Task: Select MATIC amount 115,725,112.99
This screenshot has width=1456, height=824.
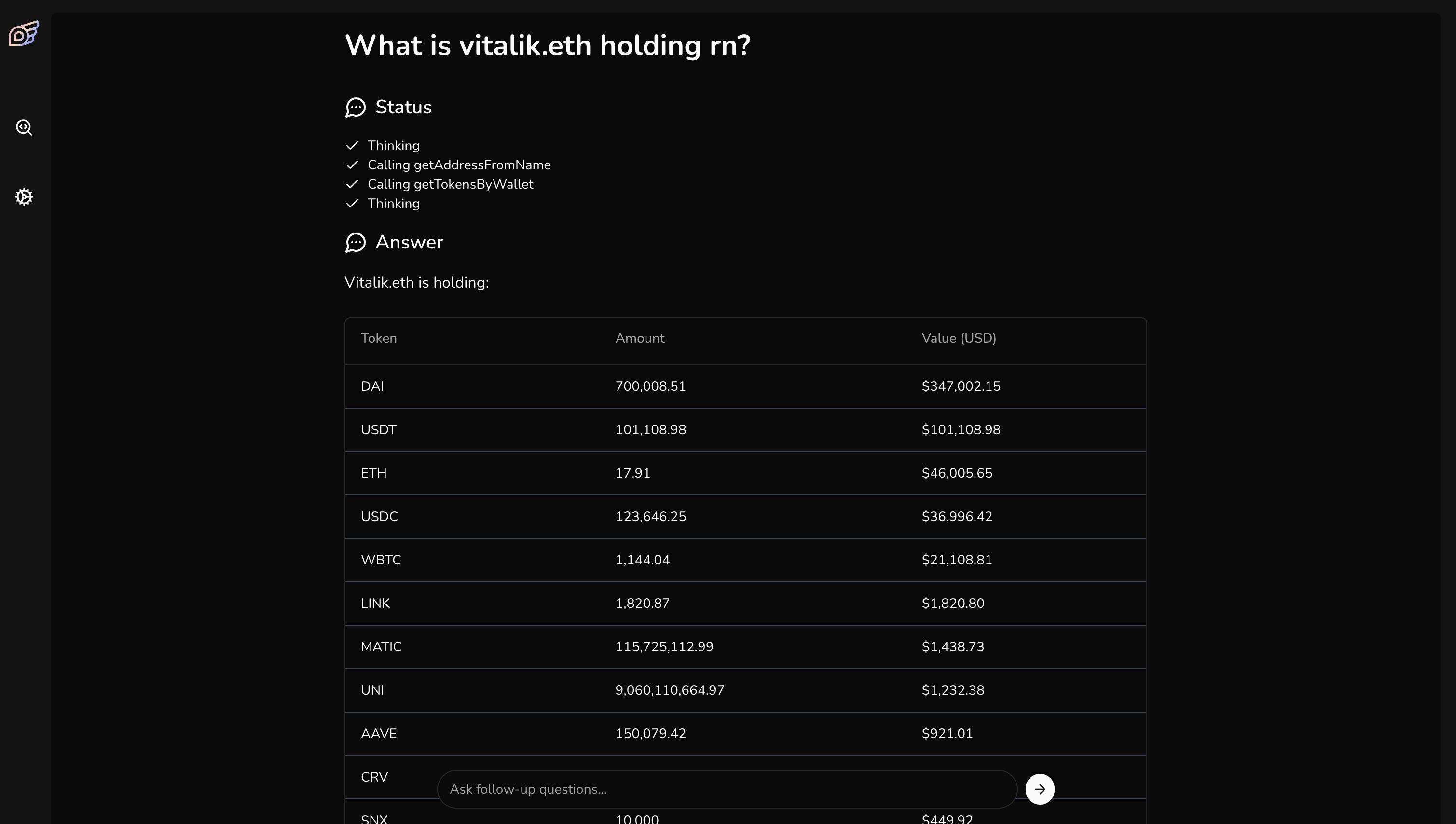Action: click(x=664, y=647)
